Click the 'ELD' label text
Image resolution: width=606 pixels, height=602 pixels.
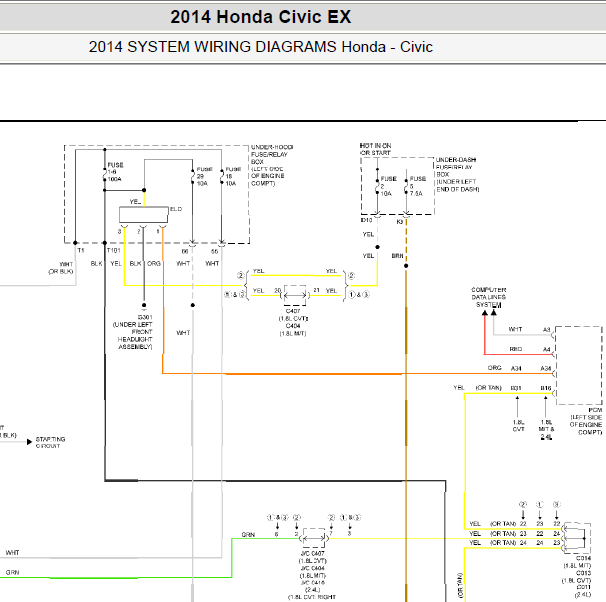(176, 209)
